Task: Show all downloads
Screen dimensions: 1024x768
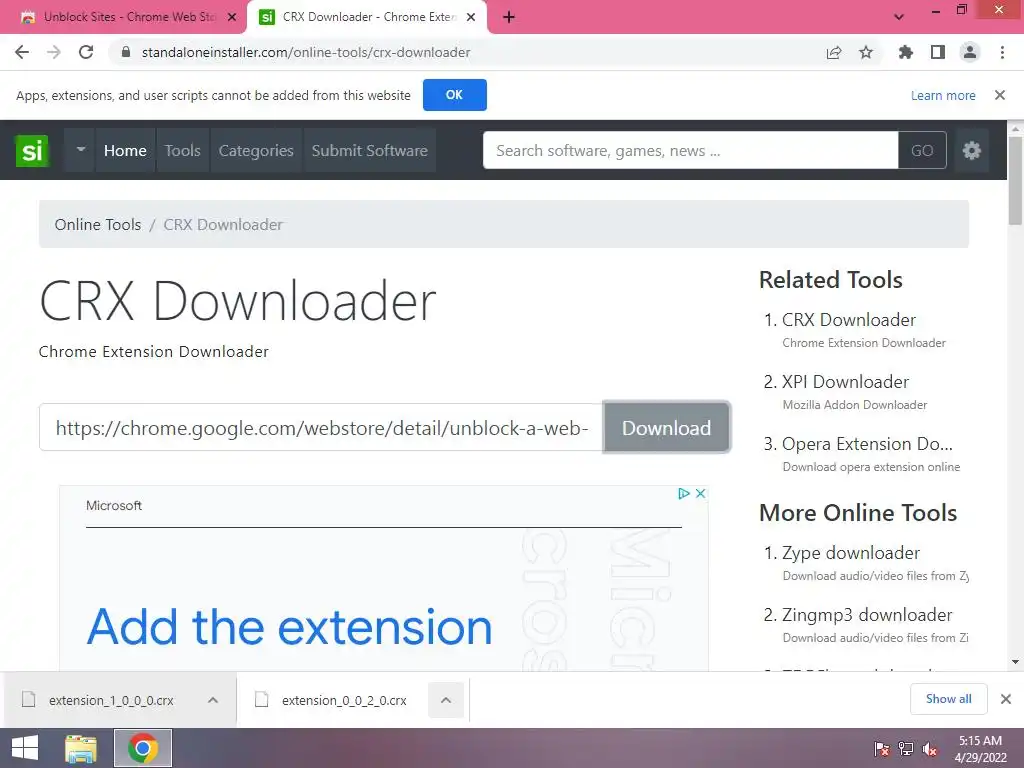Action: tap(948, 699)
